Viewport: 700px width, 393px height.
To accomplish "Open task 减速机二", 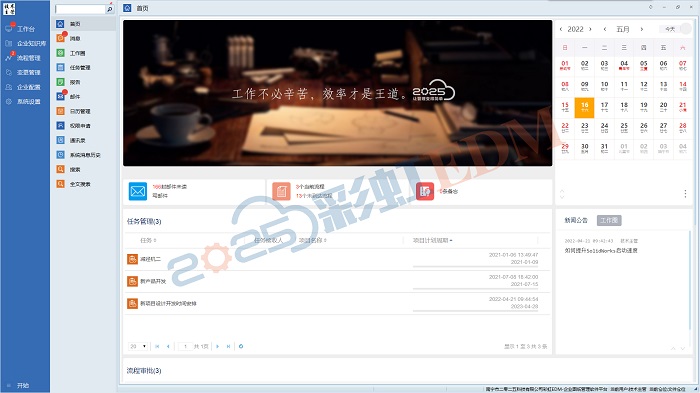I will (x=150, y=259).
